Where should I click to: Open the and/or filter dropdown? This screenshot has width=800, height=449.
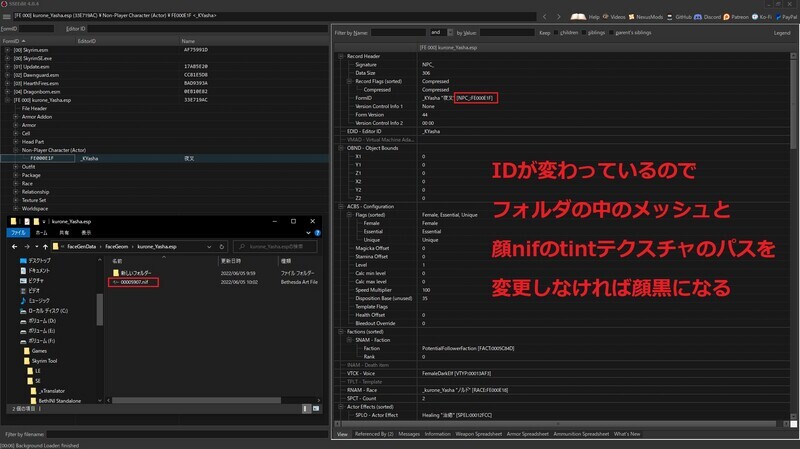click(x=449, y=32)
